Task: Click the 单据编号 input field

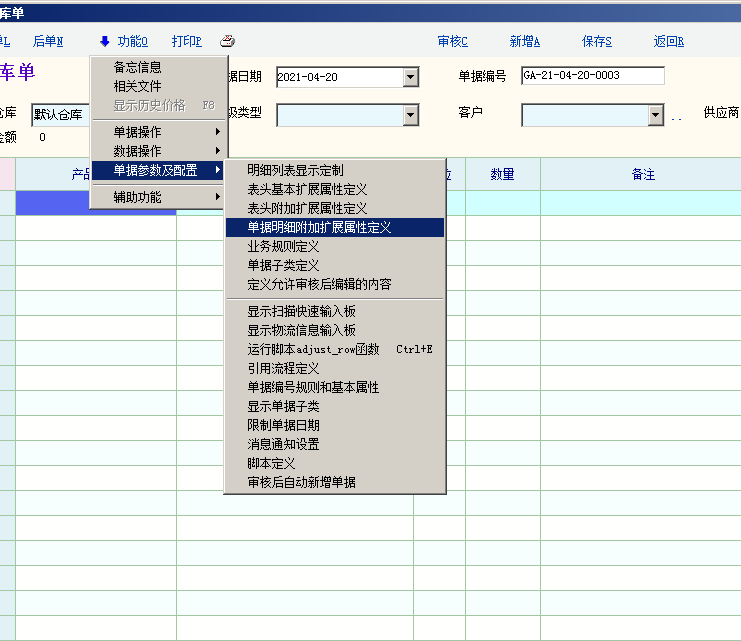Action: tap(592, 76)
